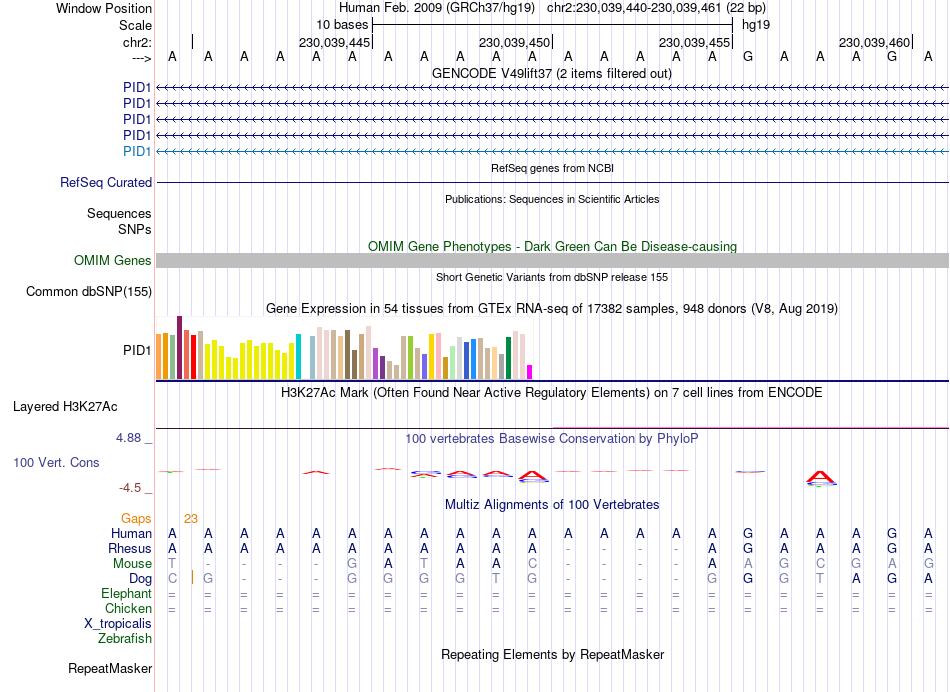Click 'RefSeq genes from NCBI' title
The image size is (950, 692).
click(552, 168)
